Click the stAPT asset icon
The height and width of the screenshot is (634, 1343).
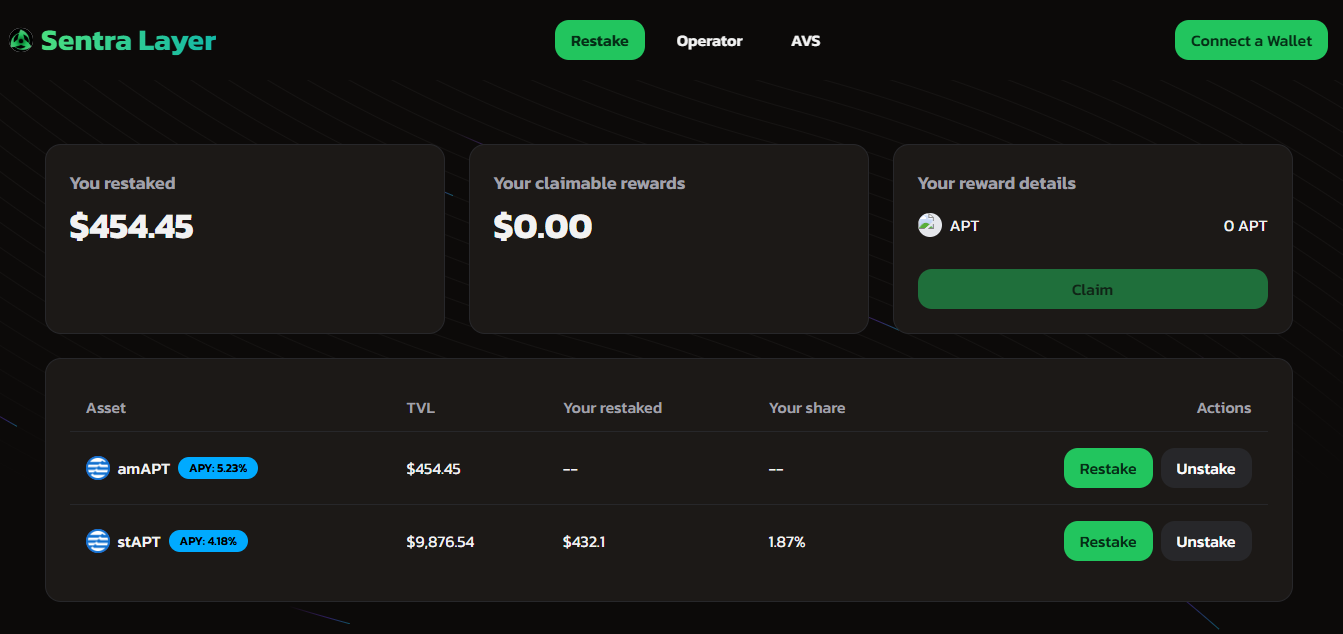[97, 541]
